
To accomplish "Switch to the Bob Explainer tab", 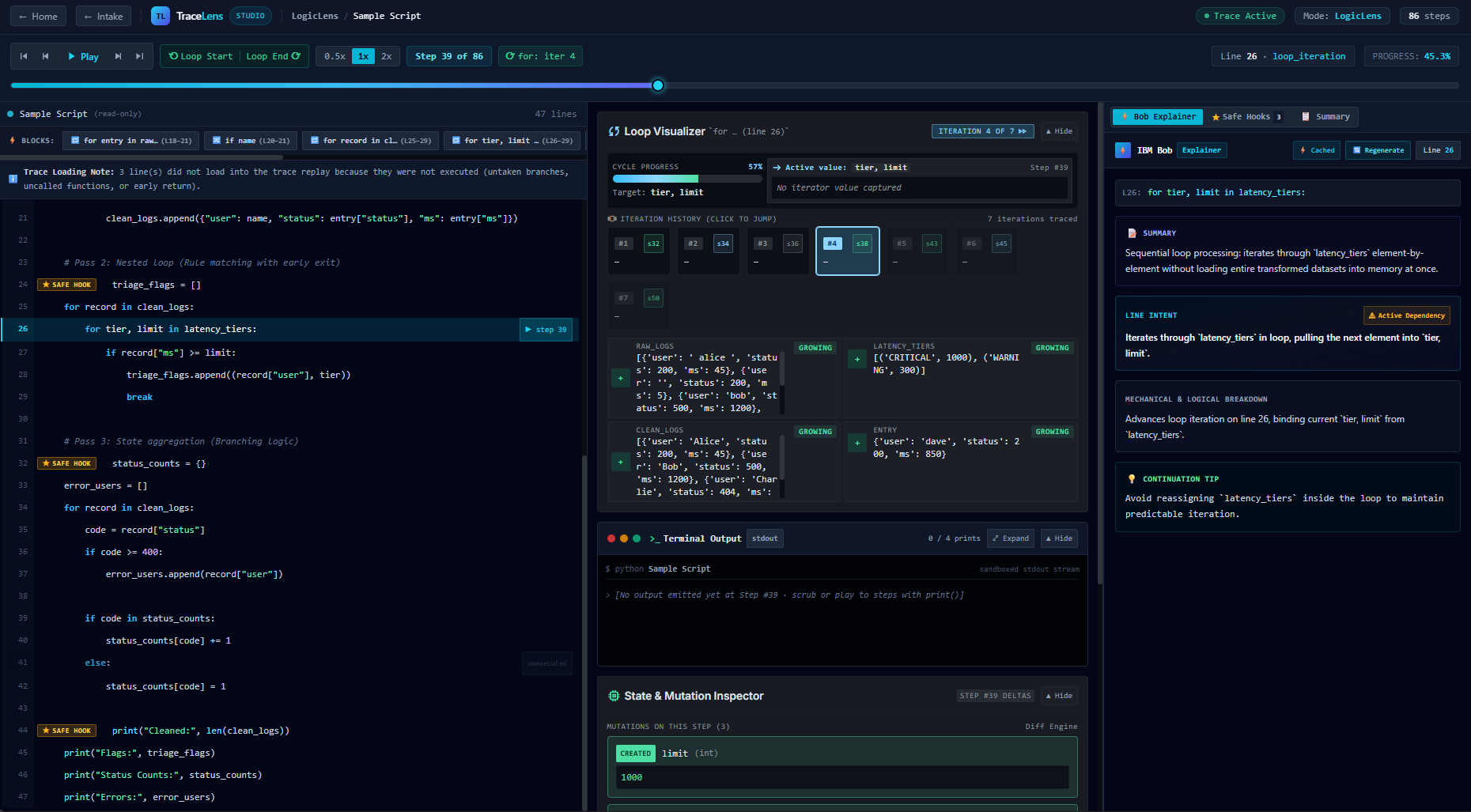I will click(x=1158, y=117).
